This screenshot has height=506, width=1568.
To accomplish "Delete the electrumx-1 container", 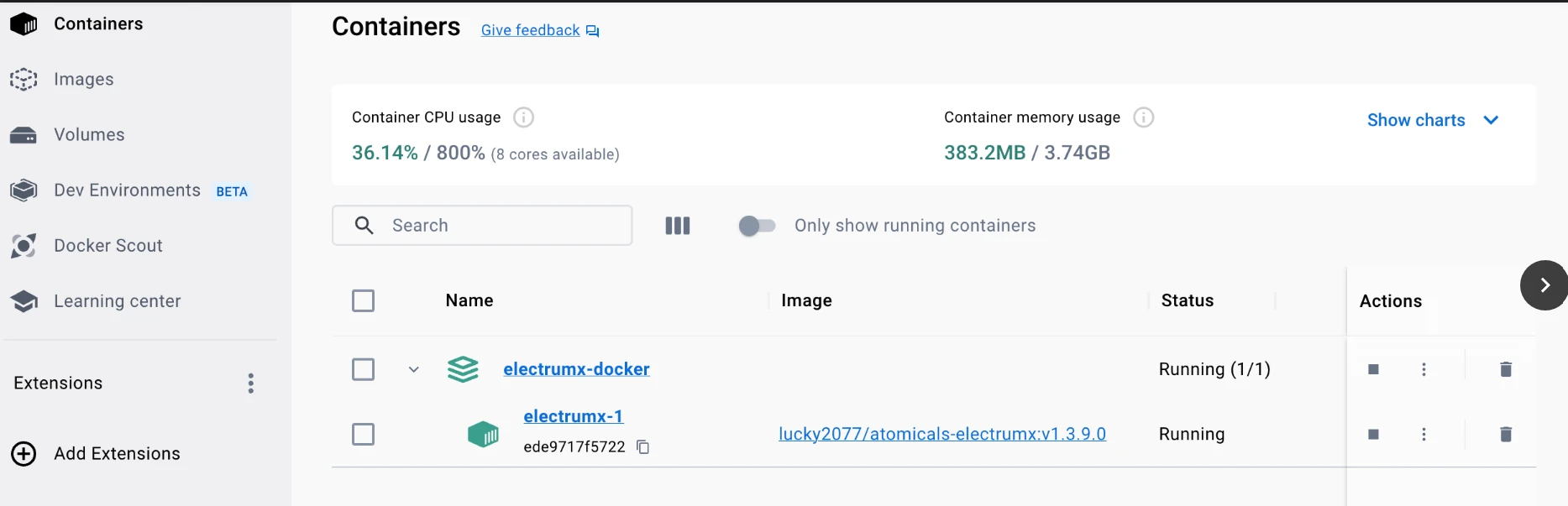I will pyautogui.click(x=1505, y=434).
